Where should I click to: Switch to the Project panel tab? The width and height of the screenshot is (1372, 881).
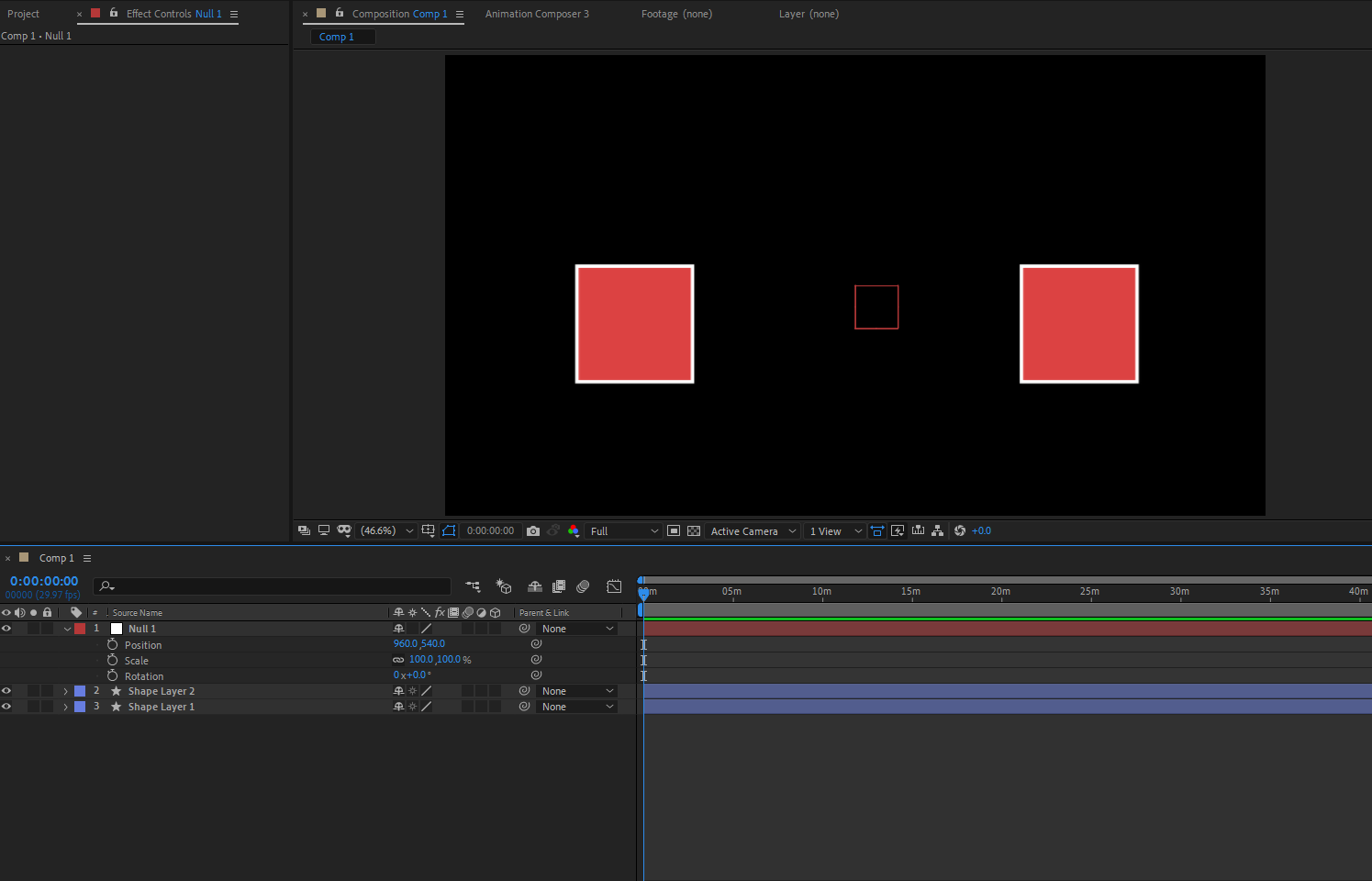coord(24,14)
